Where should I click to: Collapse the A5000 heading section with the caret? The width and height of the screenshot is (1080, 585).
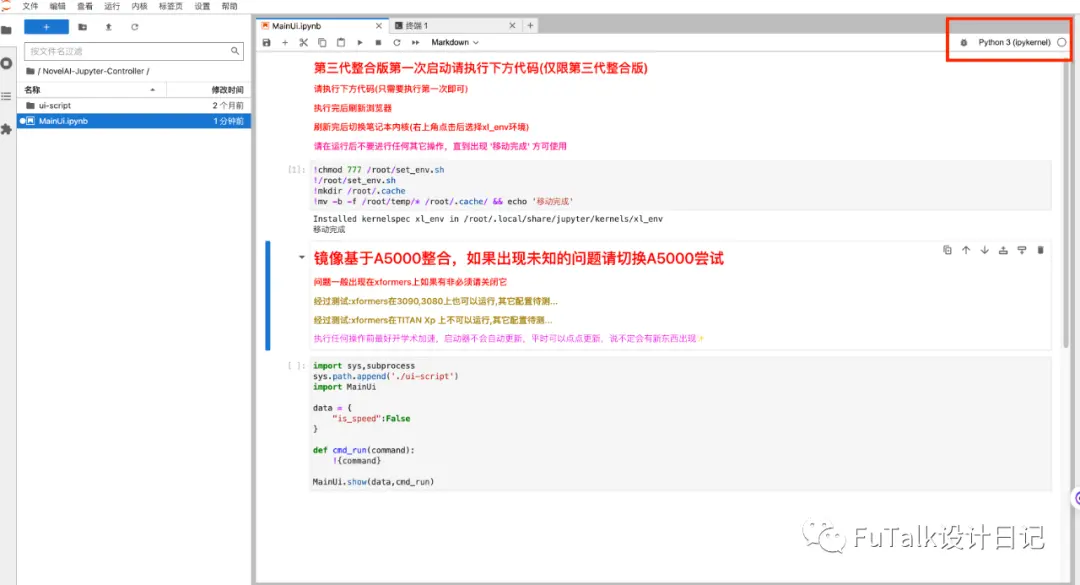point(301,258)
